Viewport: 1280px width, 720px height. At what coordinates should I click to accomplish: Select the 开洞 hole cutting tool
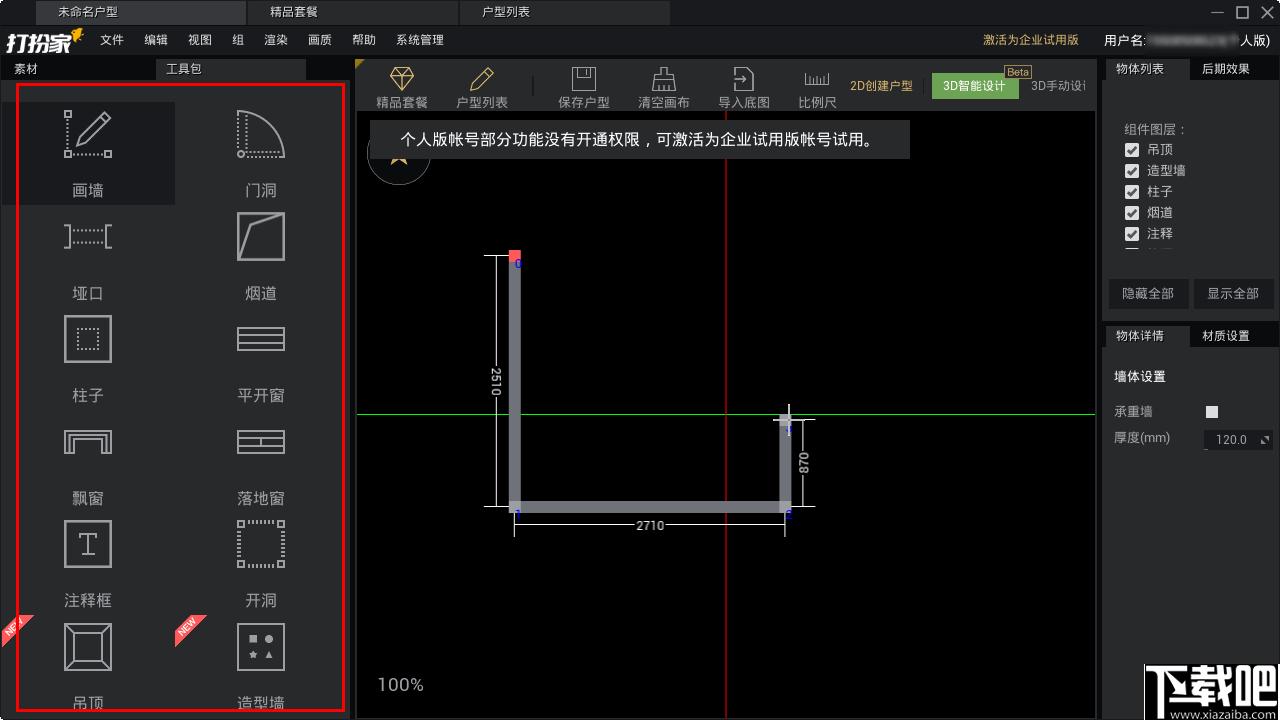pos(261,564)
